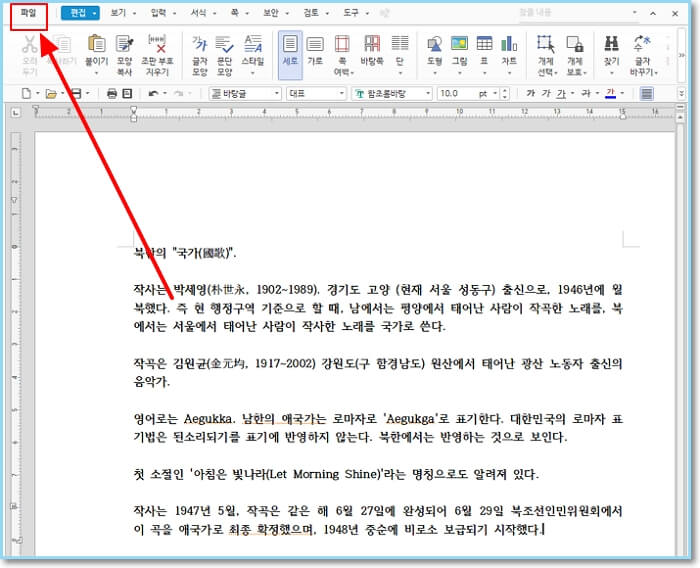Click the search (찾을 내용) input box
The width and height of the screenshot is (700, 568).
coord(579,13)
